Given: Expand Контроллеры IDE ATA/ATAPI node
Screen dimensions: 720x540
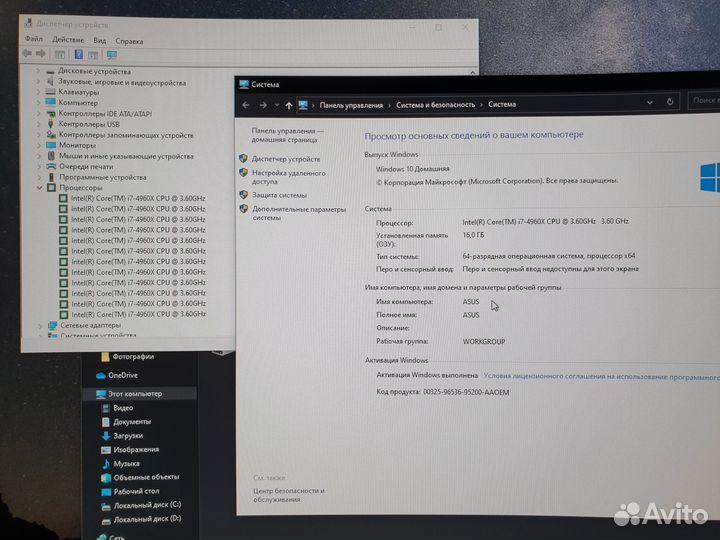Looking at the screenshot, I should pos(39,113).
